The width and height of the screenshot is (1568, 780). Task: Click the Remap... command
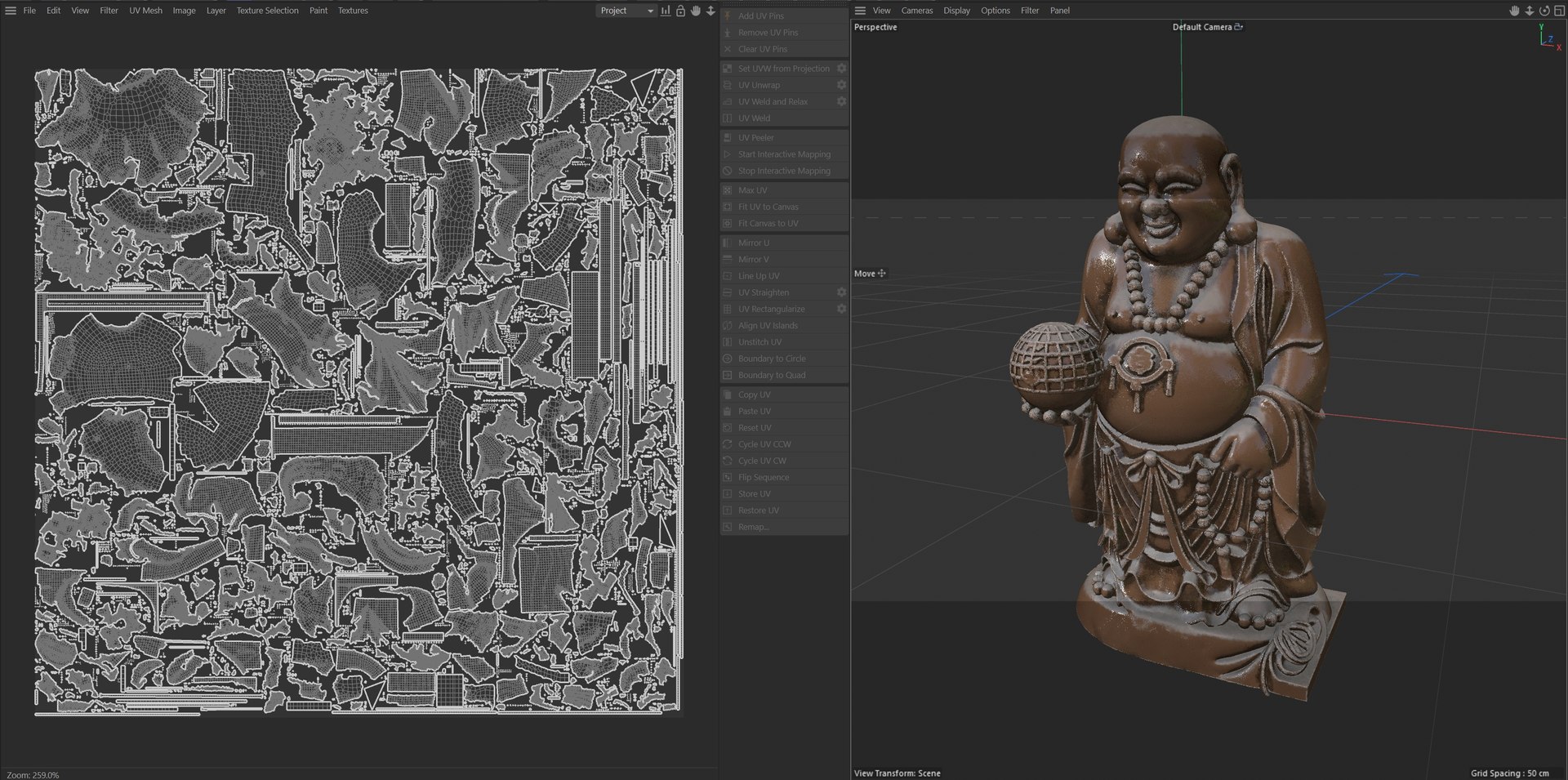pyautogui.click(x=784, y=527)
